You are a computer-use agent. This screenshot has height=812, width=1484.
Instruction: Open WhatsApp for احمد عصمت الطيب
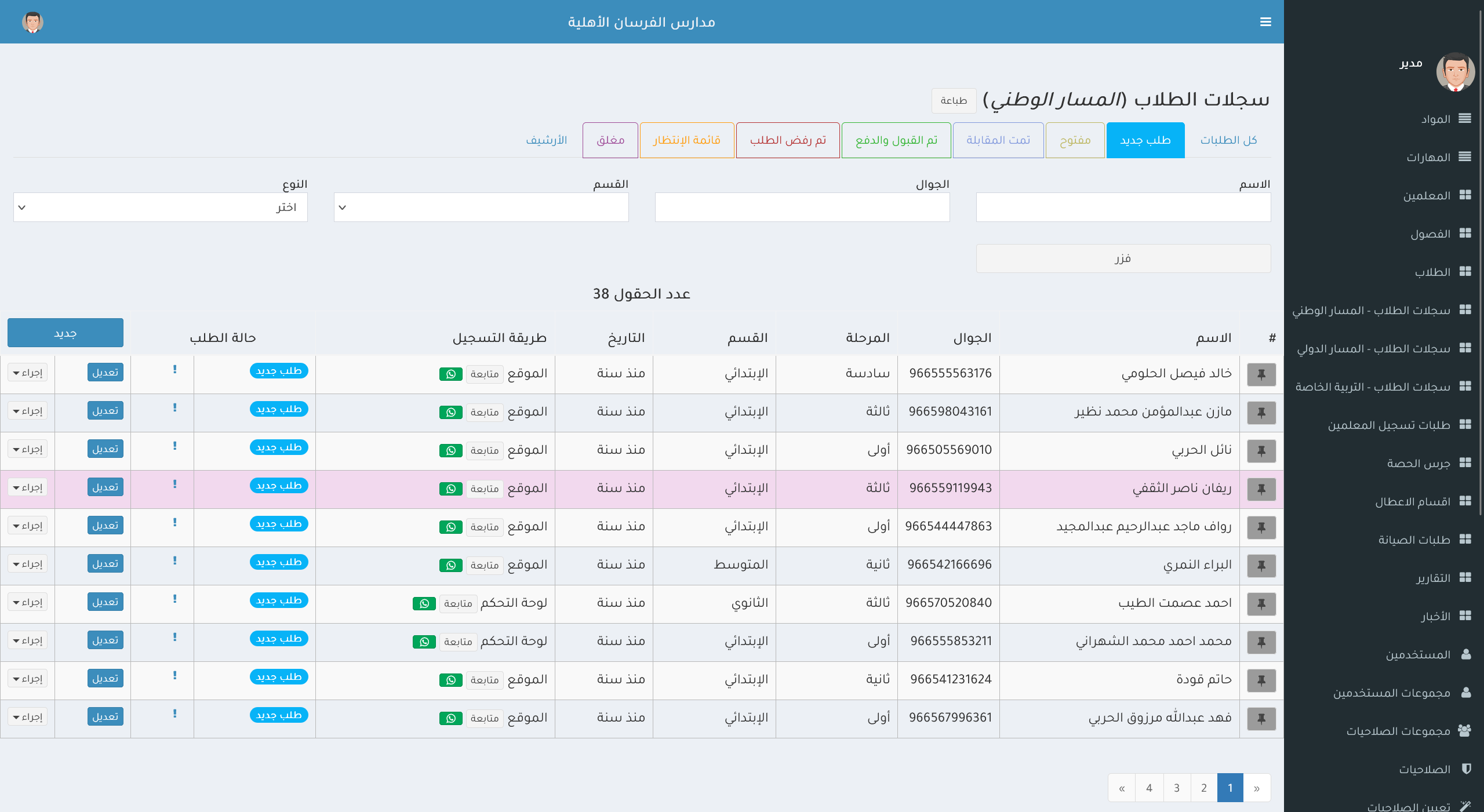[x=424, y=603]
